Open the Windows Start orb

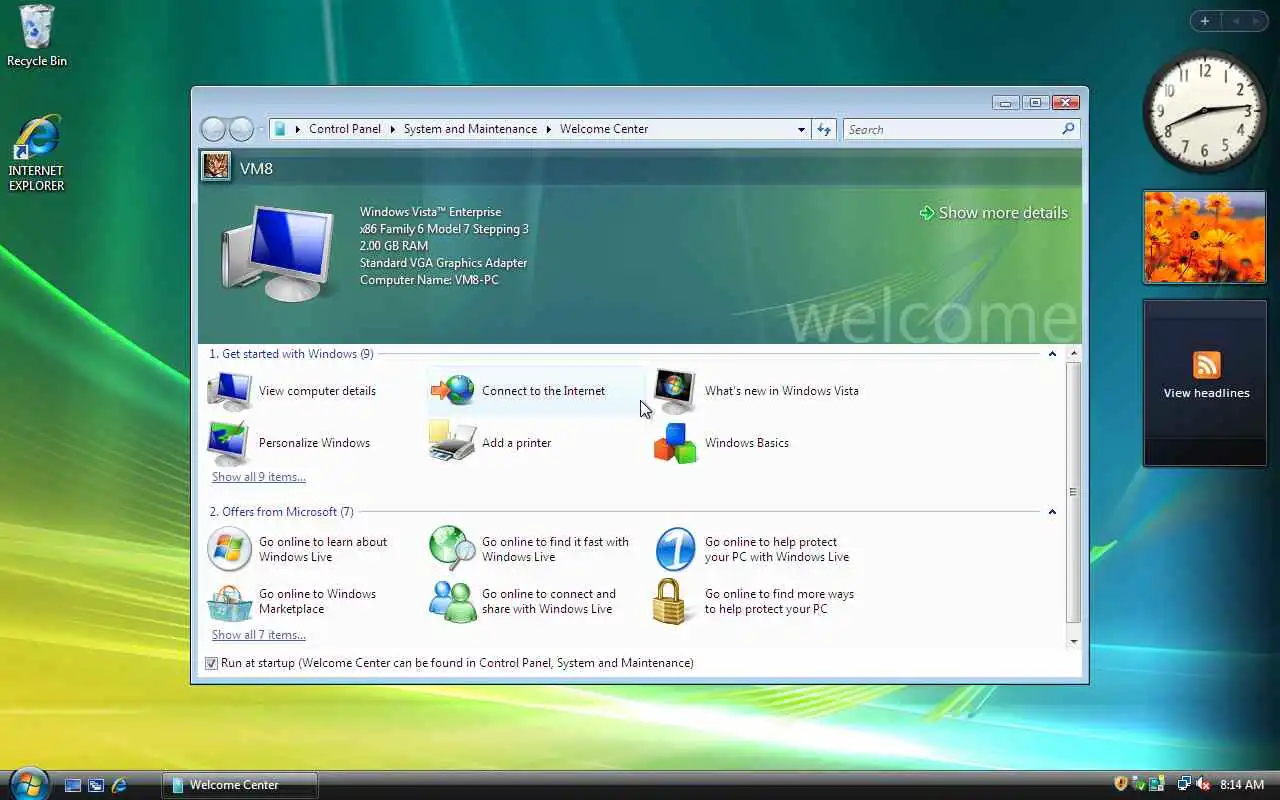pos(27,783)
